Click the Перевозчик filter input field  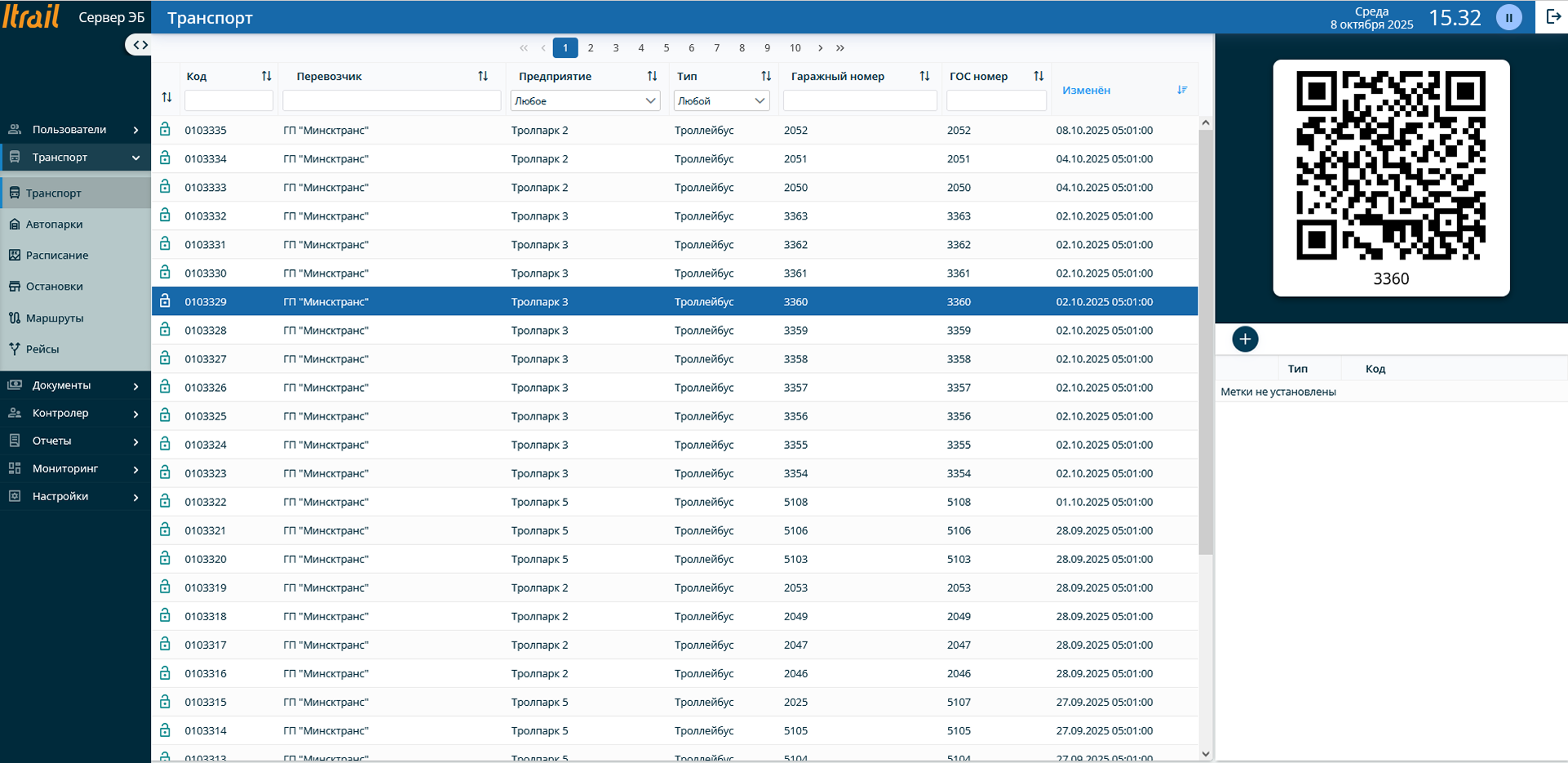click(x=392, y=101)
